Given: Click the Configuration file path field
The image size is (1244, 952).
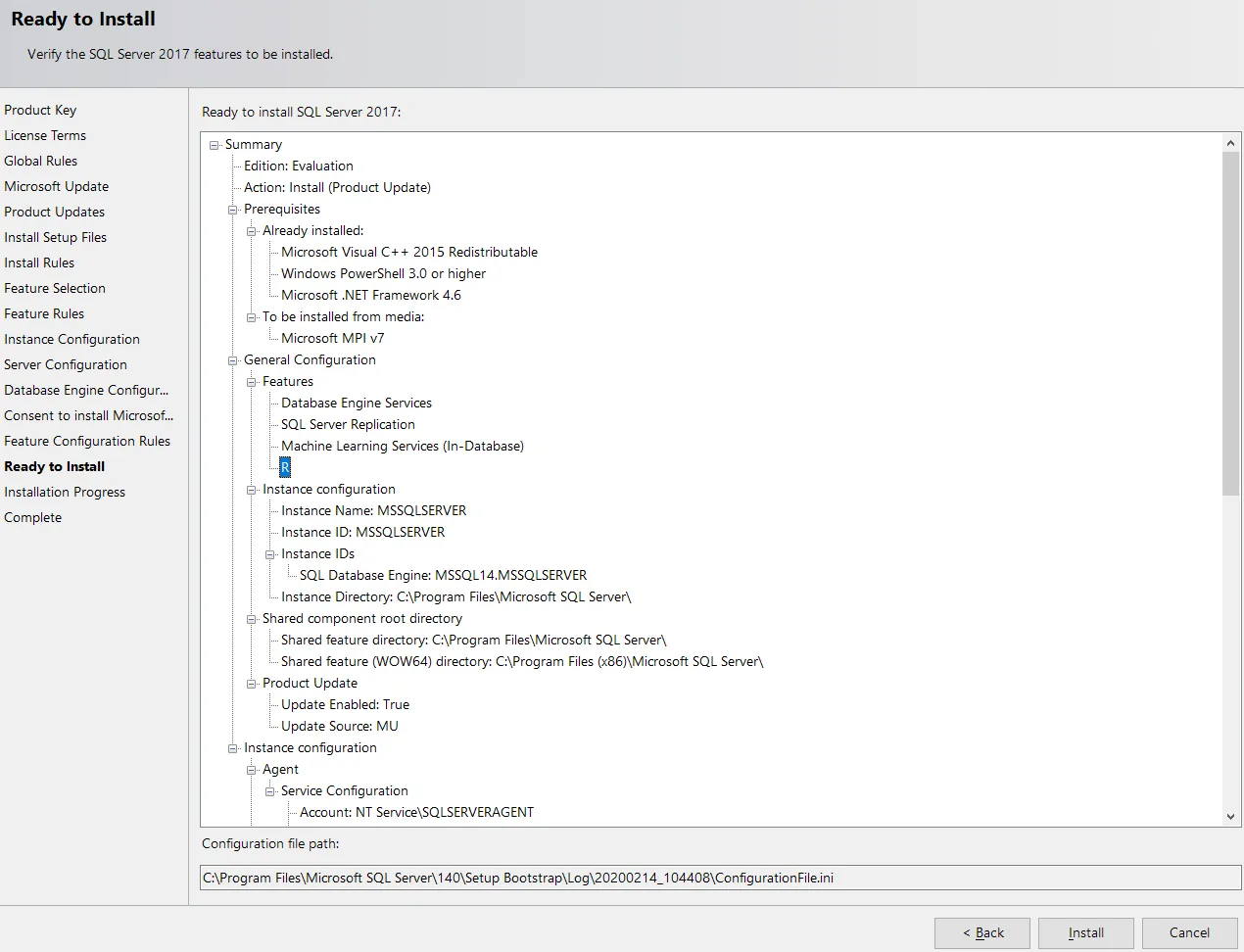Looking at the screenshot, I should [720, 878].
